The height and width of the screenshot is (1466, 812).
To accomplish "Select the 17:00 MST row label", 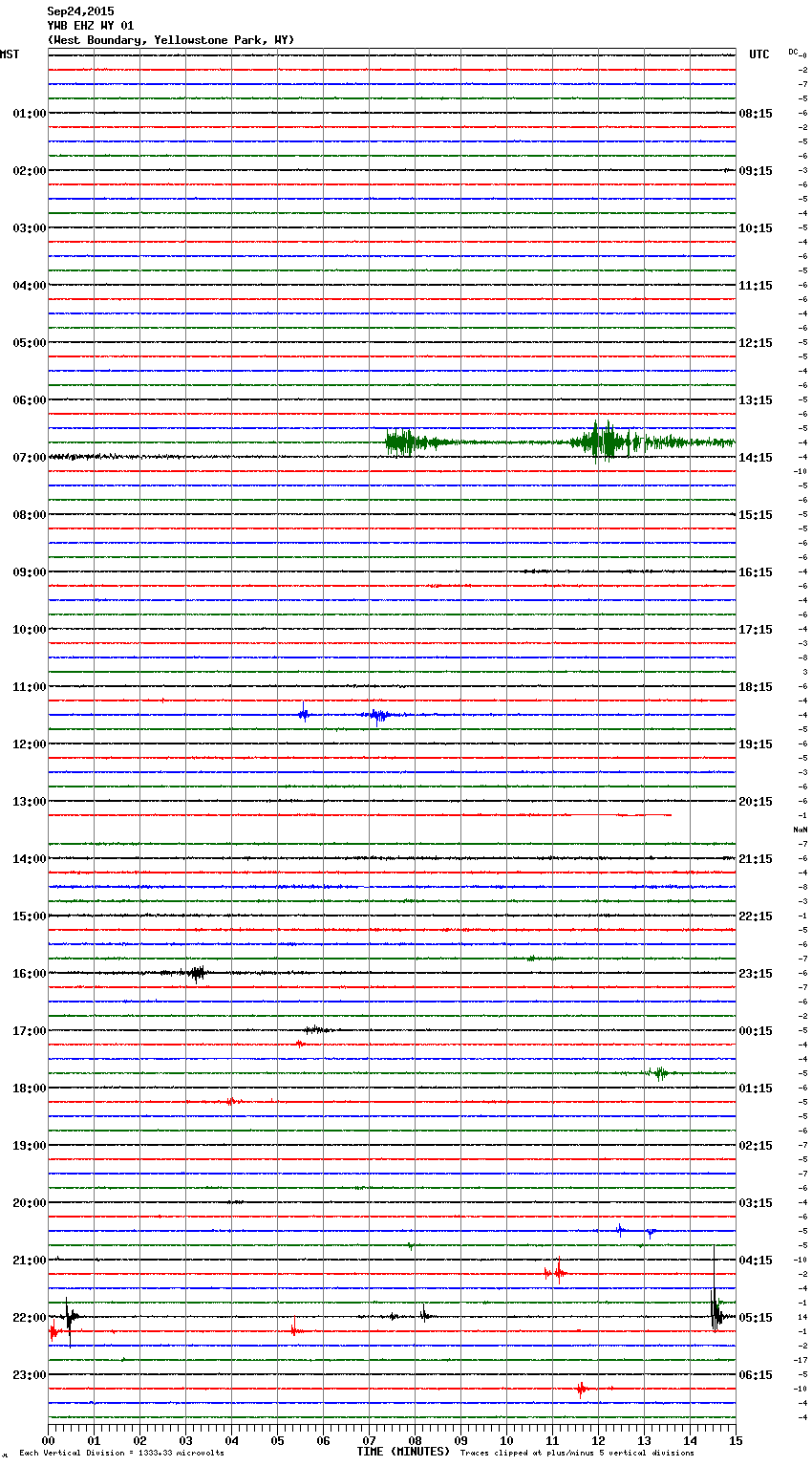I will tap(30, 1031).
